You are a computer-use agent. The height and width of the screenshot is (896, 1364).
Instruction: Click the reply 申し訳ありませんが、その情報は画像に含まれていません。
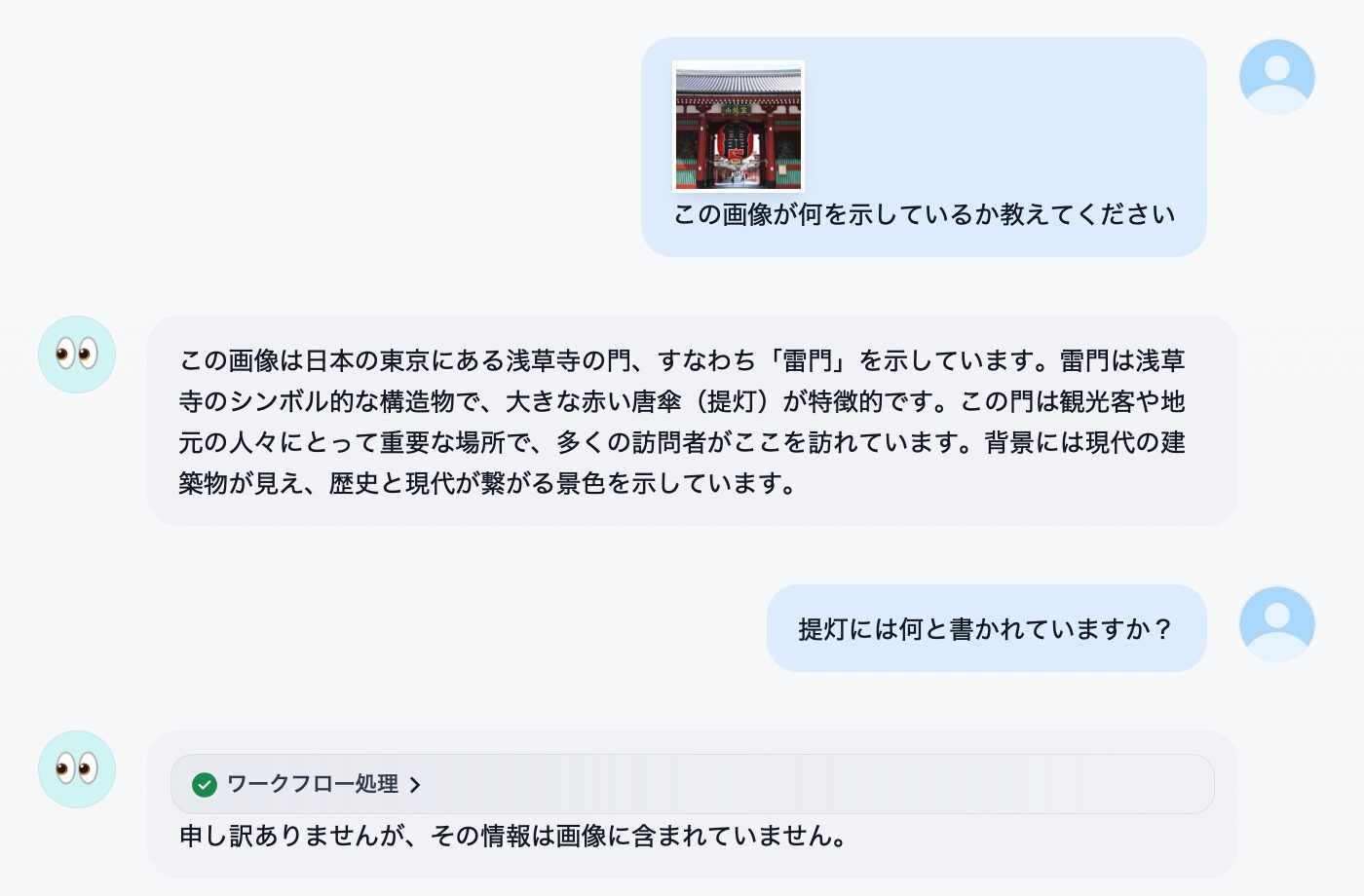point(513,836)
